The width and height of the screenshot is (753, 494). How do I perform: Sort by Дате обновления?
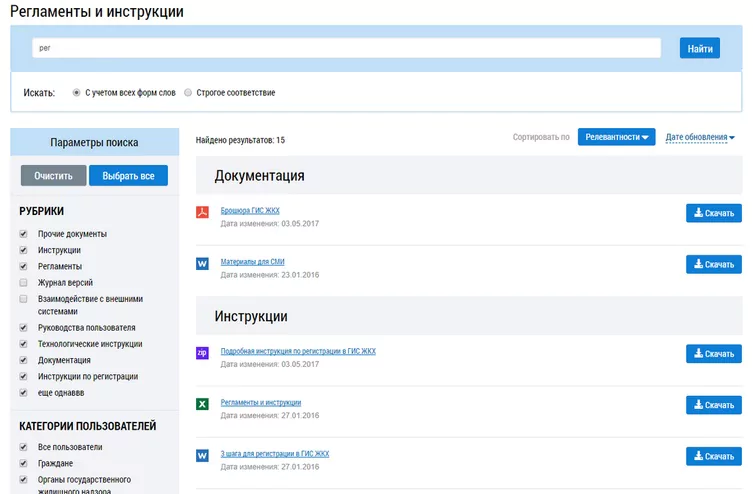700,137
